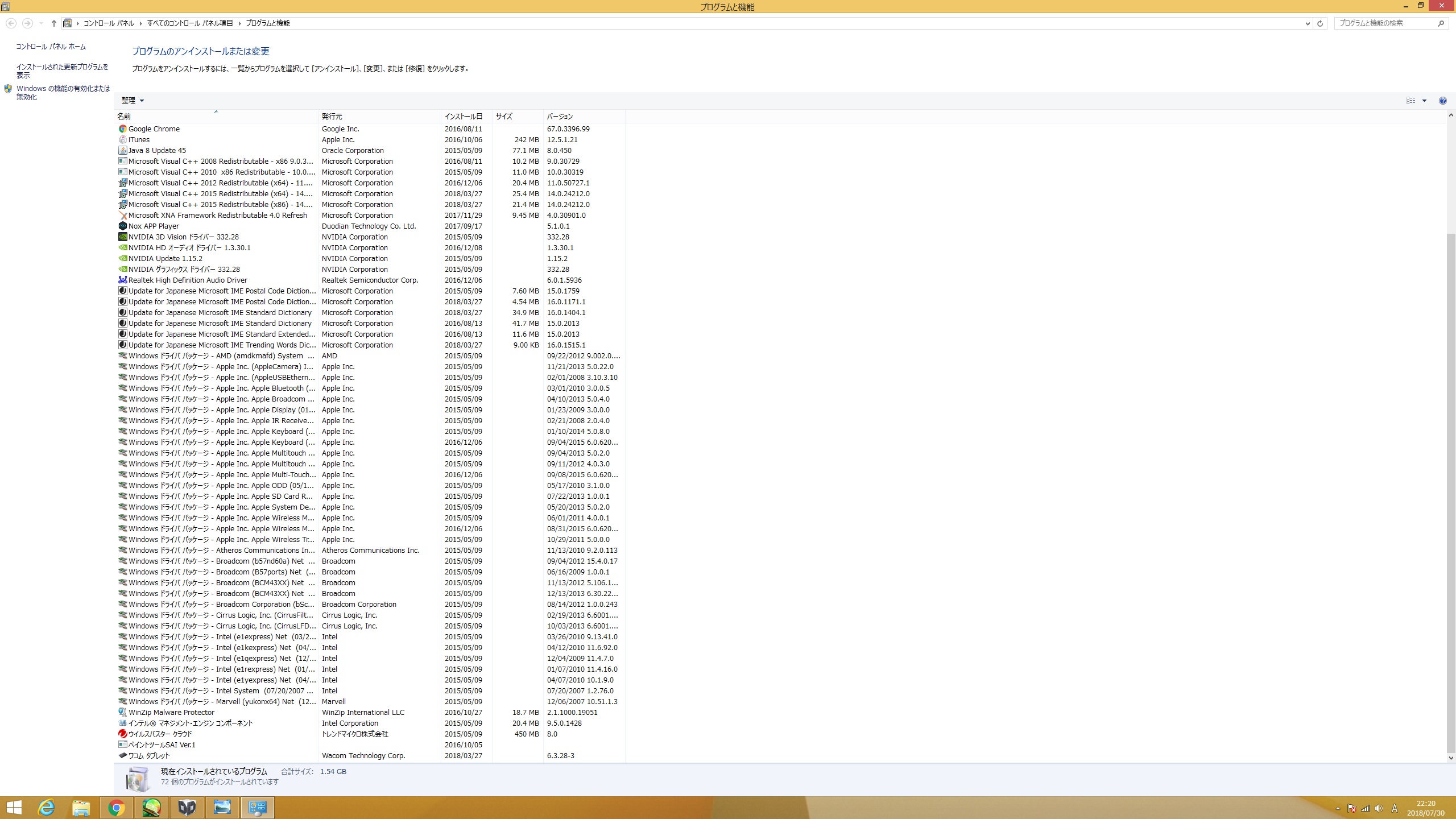Select the iTunes entry icon

[122, 140]
